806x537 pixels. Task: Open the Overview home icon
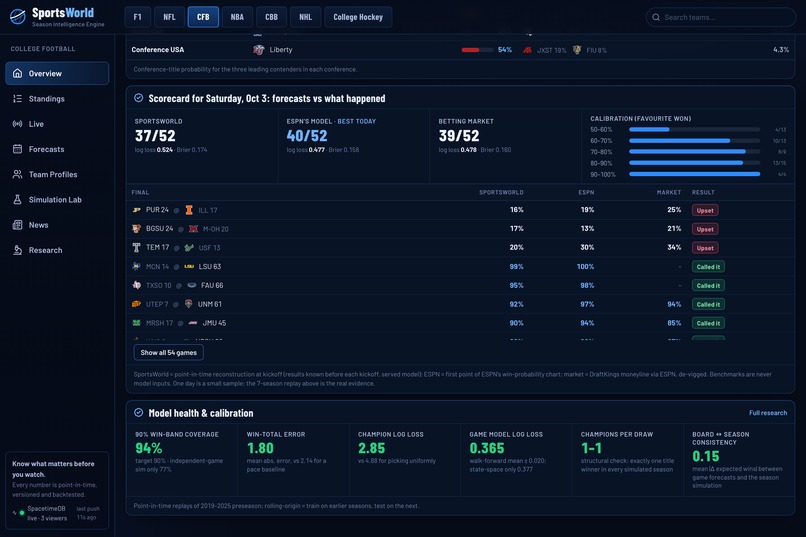click(x=17, y=73)
